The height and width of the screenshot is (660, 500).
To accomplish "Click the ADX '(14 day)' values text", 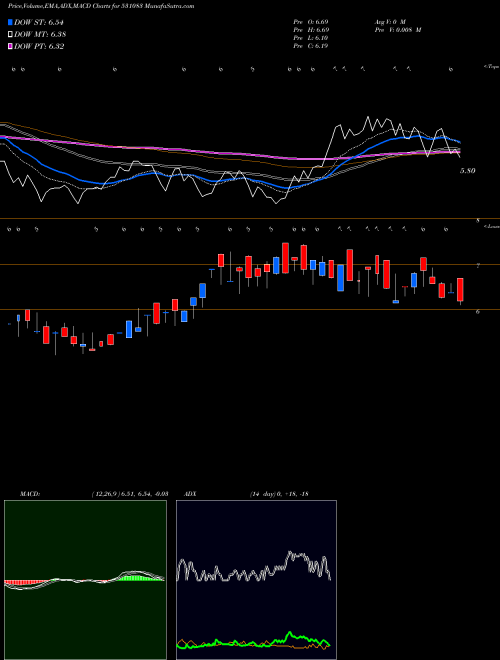I will (x=279, y=494).
